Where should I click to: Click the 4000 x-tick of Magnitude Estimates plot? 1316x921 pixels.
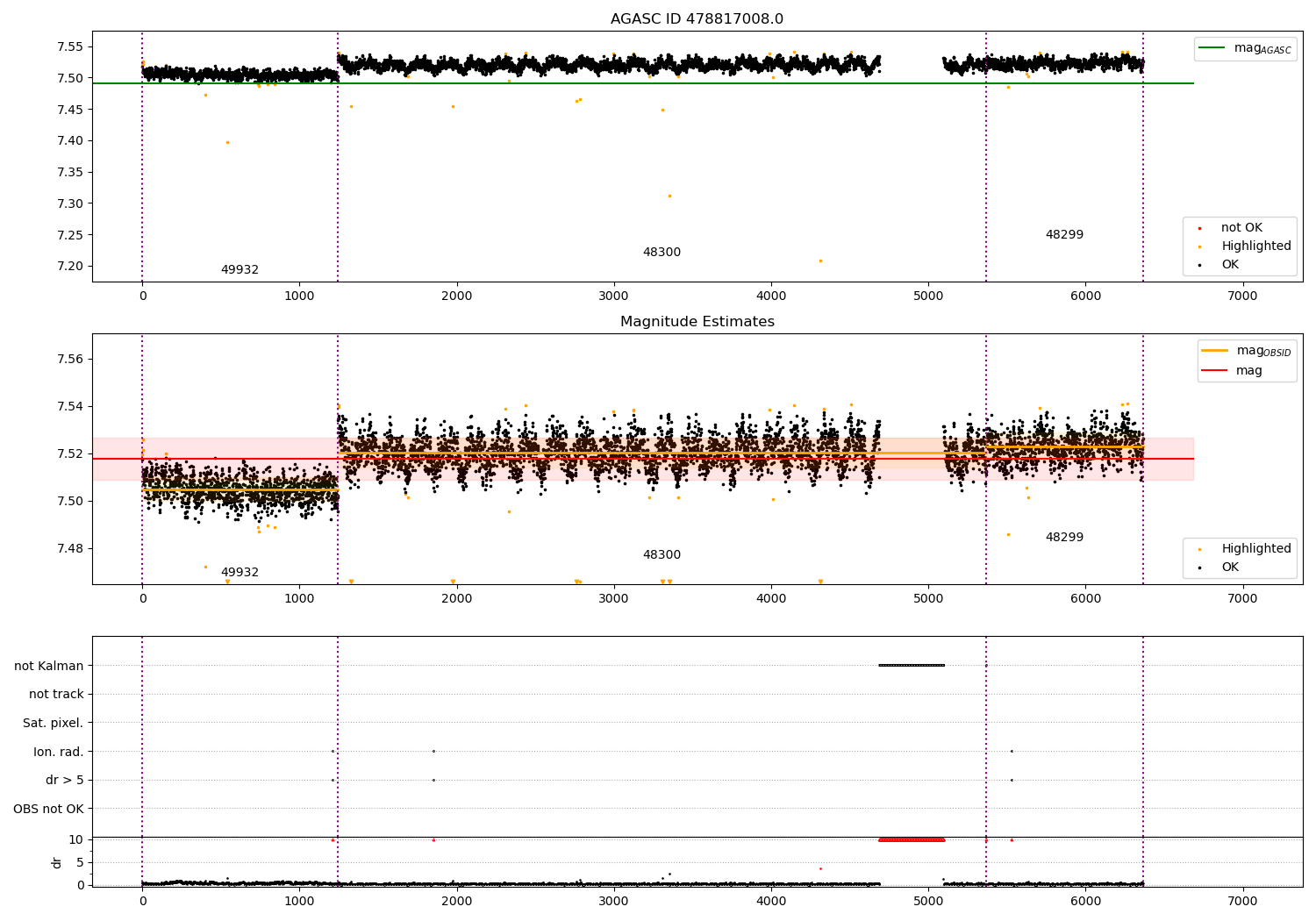click(x=770, y=599)
